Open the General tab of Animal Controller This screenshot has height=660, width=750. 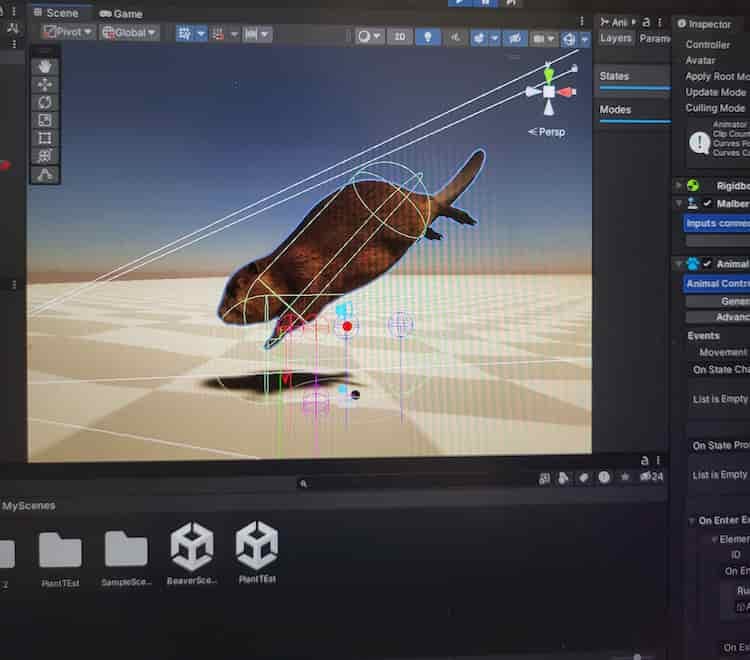pyautogui.click(x=718, y=301)
